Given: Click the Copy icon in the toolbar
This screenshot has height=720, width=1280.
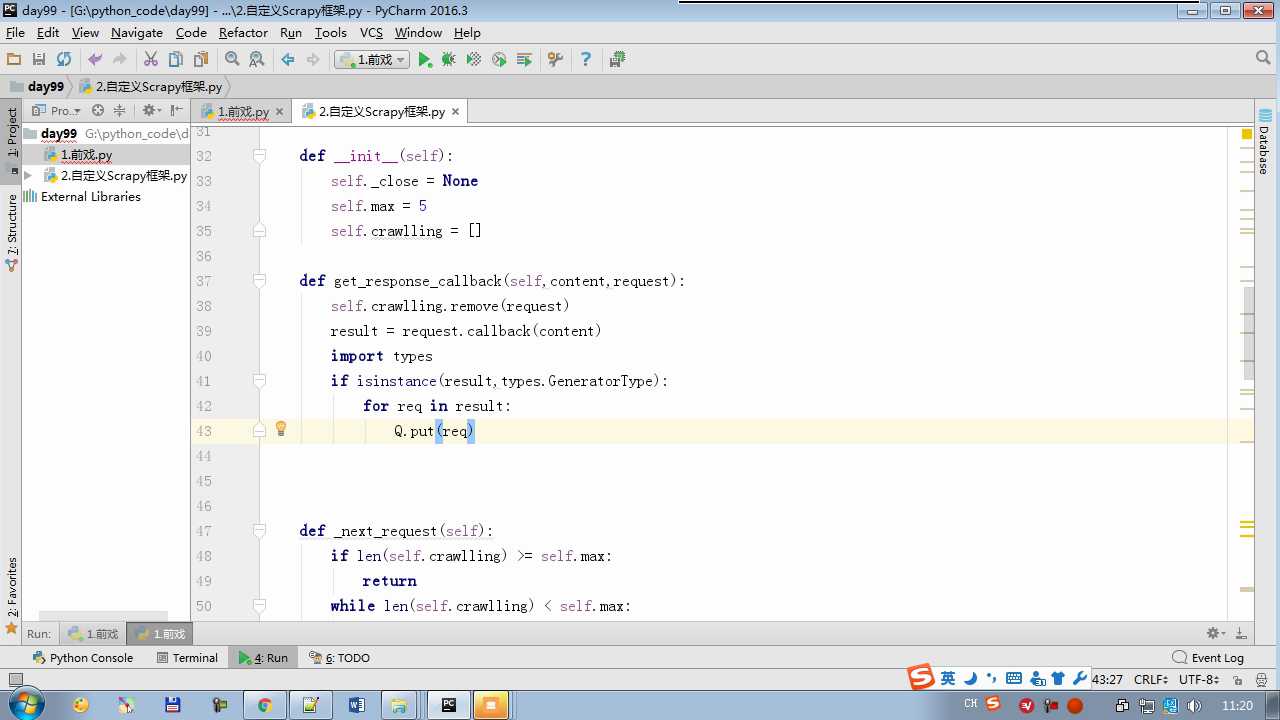Looking at the screenshot, I should click(176, 60).
